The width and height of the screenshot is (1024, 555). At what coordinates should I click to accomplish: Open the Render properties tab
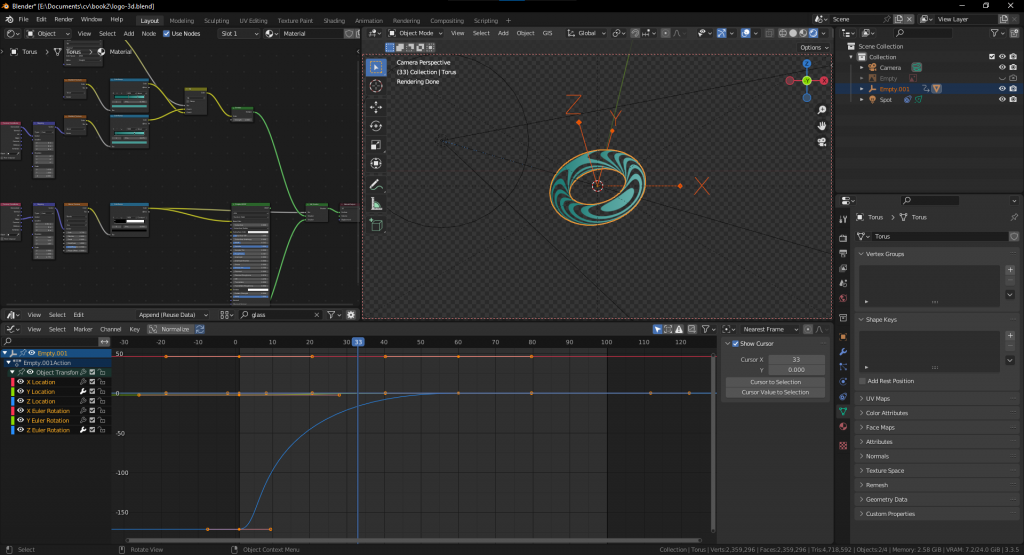click(x=843, y=238)
